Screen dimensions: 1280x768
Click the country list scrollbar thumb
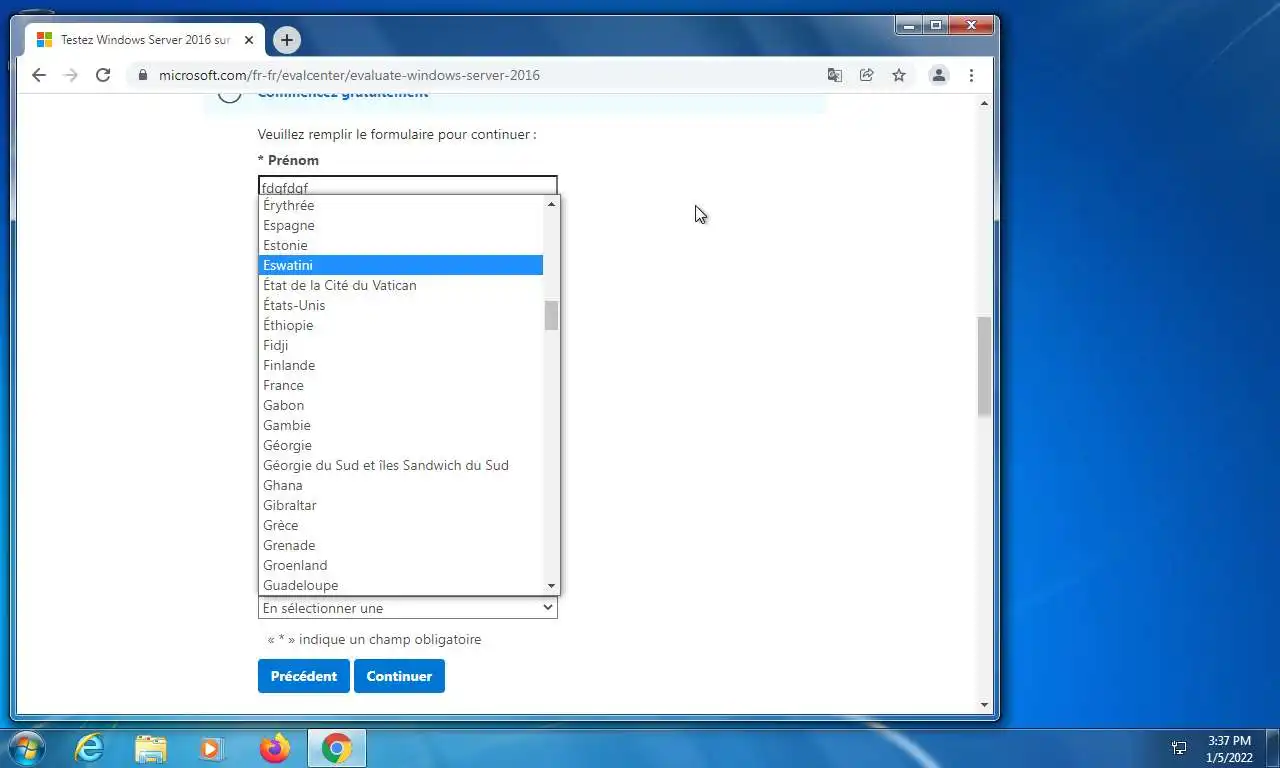coord(551,315)
